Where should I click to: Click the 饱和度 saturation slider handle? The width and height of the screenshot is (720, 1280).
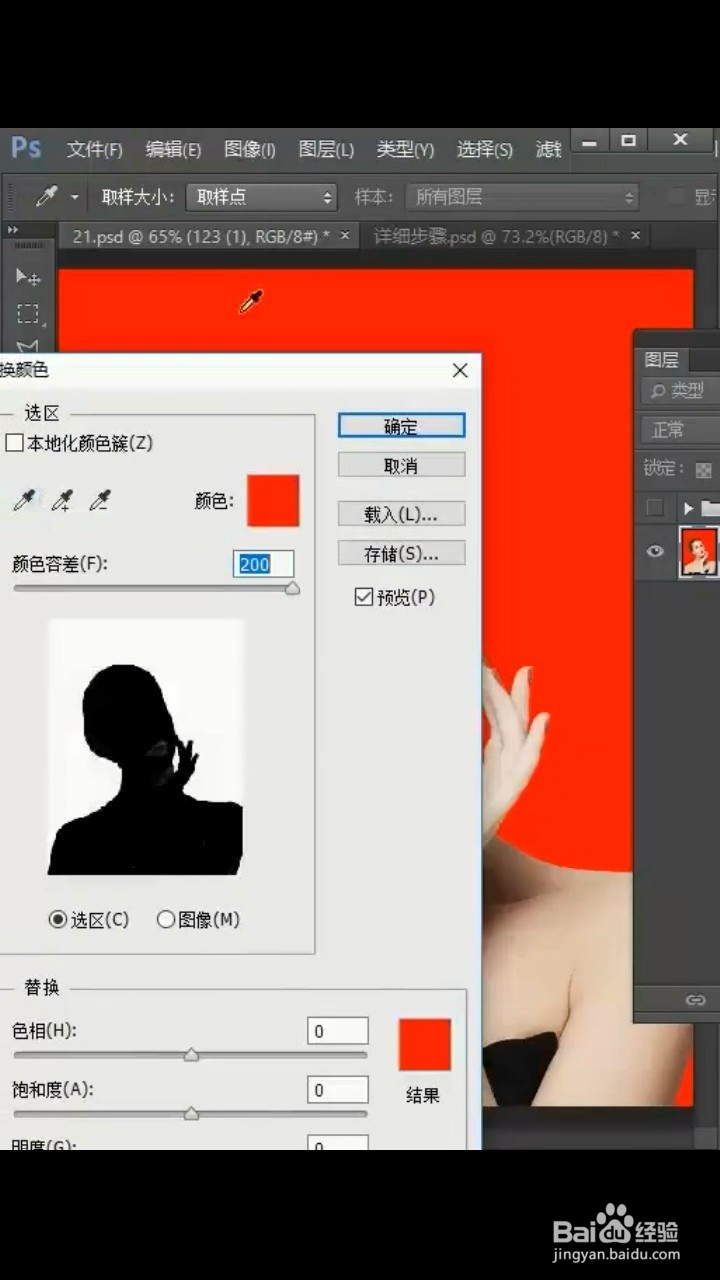click(191, 1114)
